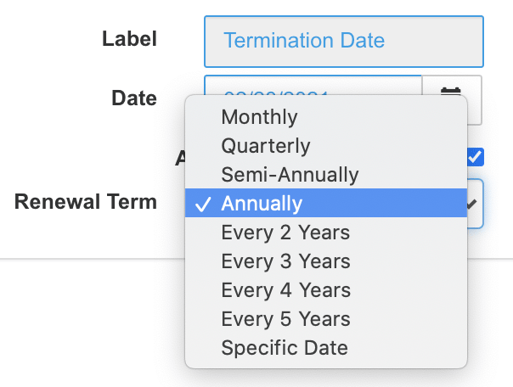Select the highlighted Annually option
513x387 pixels.
(326, 203)
